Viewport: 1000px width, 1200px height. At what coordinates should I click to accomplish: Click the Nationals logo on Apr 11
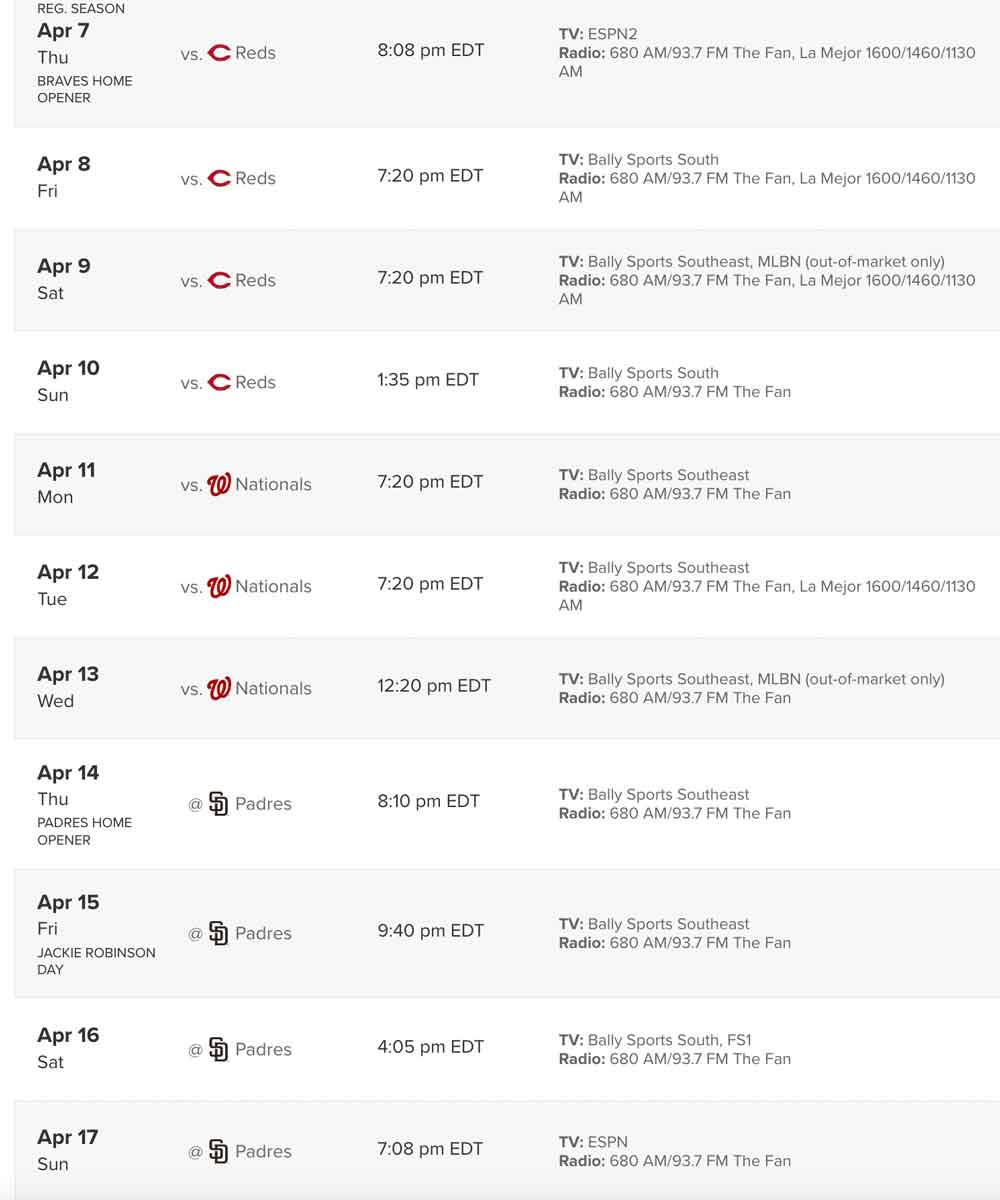pos(219,485)
